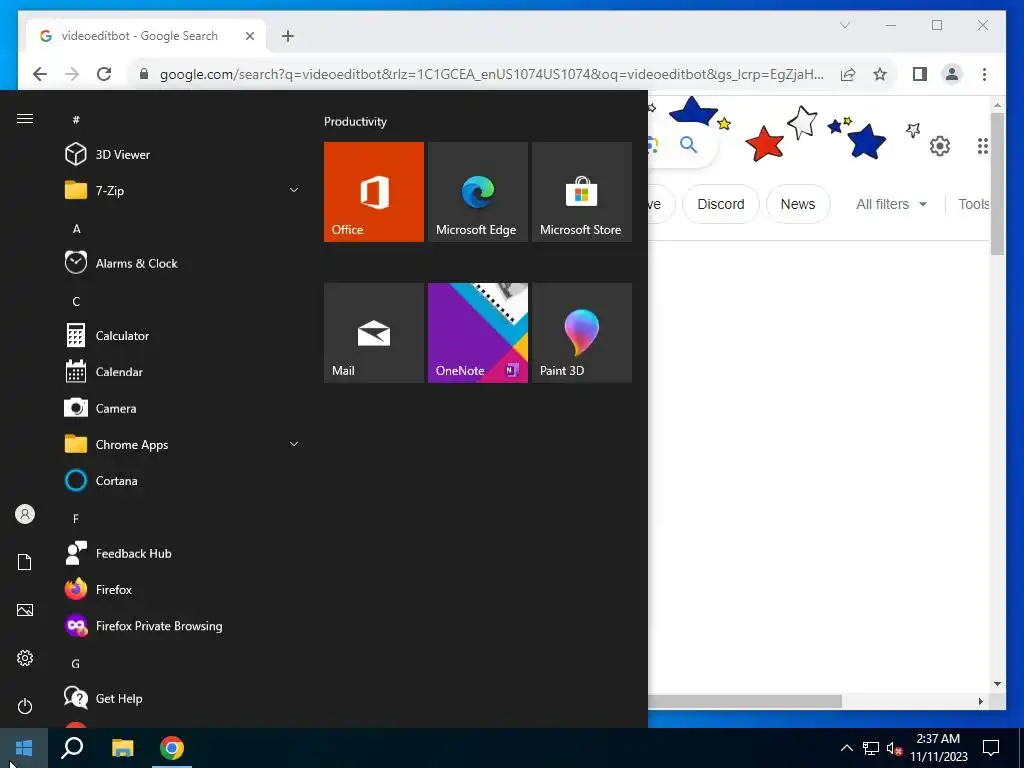This screenshot has height=768, width=1024.
Task: Click the Chrome address bar URL
Action: click(x=491, y=74)
